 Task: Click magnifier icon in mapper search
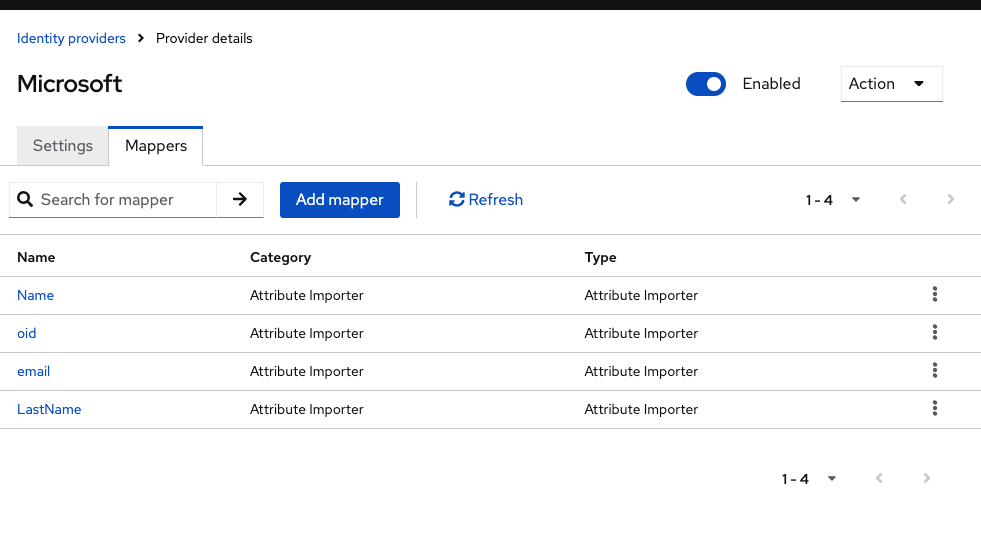[x=25, y=200]
